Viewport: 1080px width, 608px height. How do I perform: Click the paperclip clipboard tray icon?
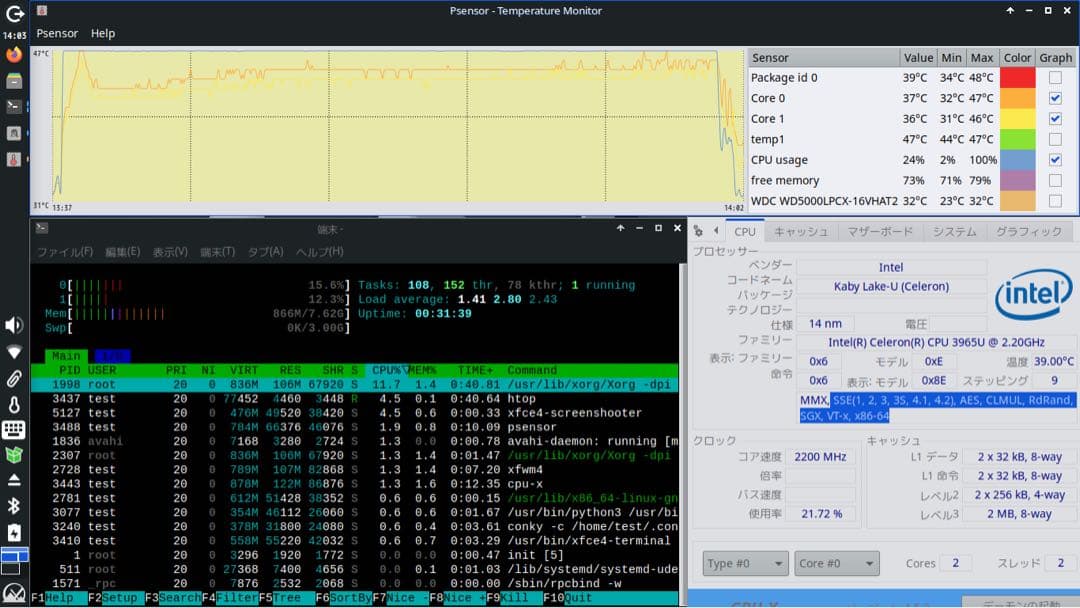point(14,378)
